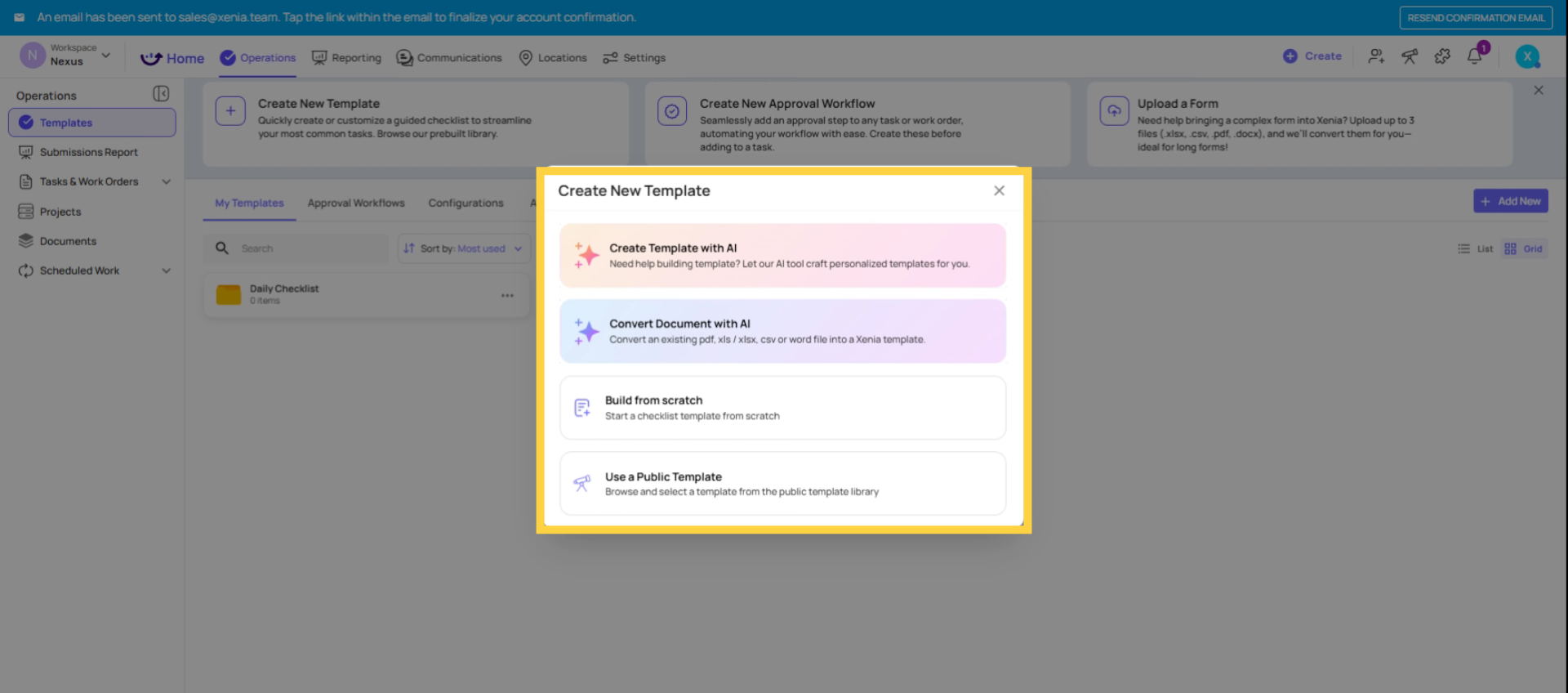Click the invite user icon
Image resolution: width=1568 pixels, height=693 pixels.
[1377, 56]
